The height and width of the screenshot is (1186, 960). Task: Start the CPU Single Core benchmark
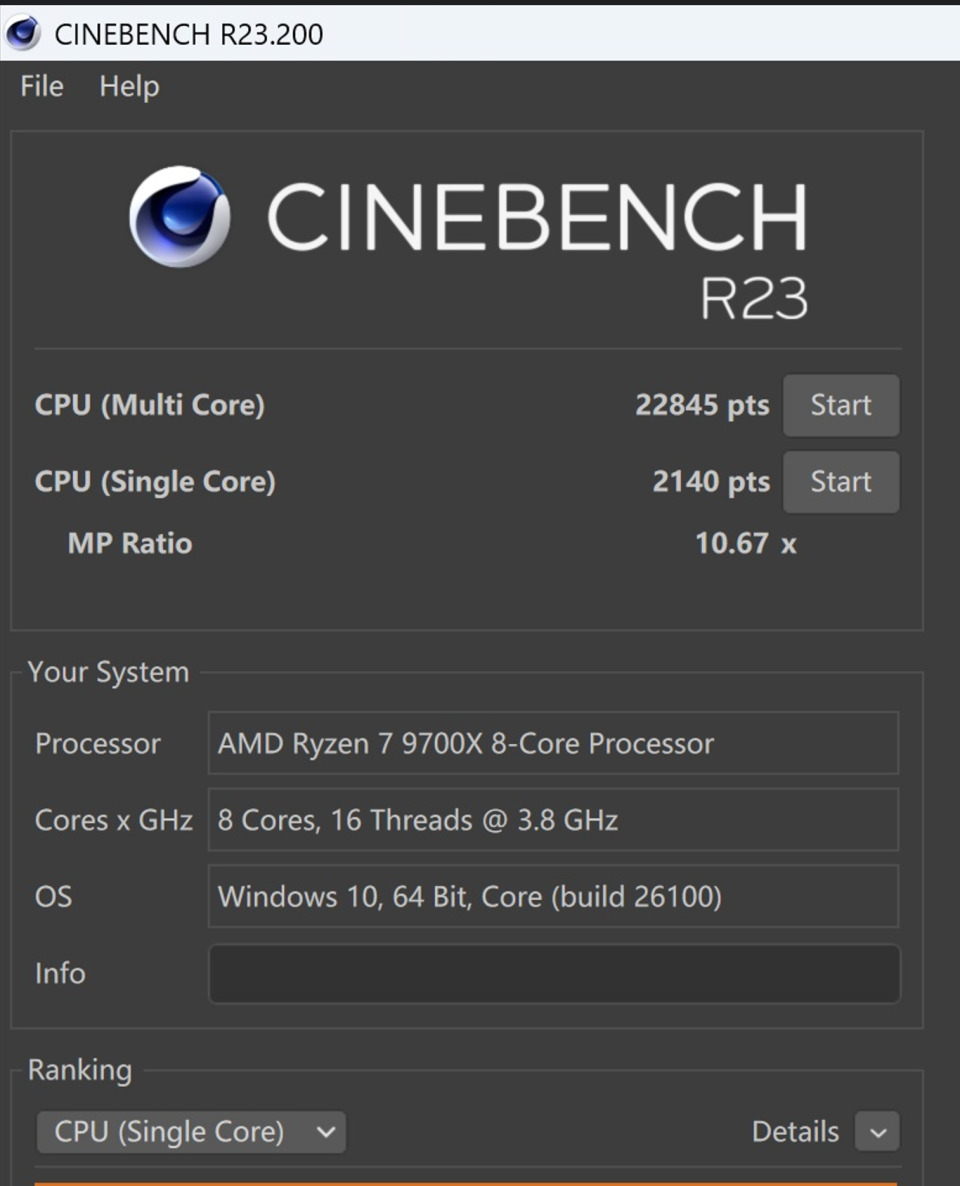tap(841, 482)
